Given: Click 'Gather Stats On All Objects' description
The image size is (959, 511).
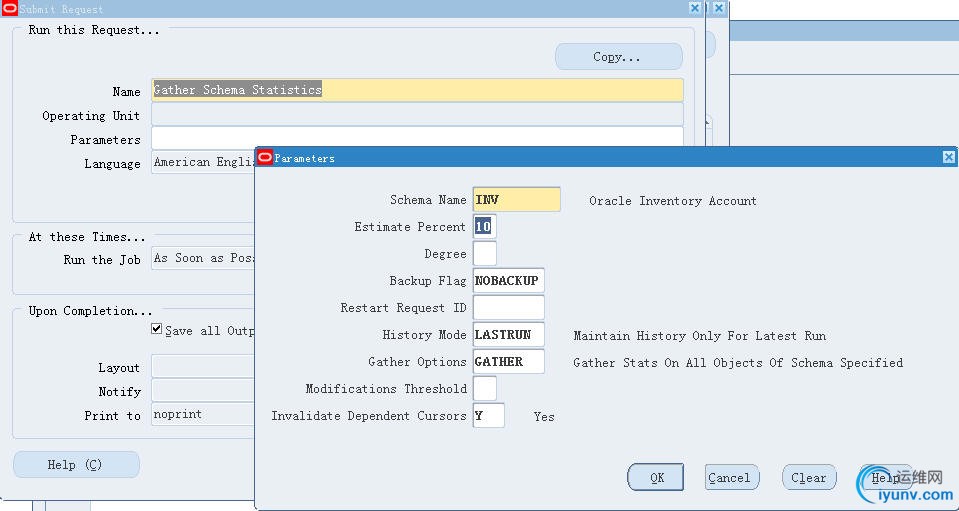Looking at the screenshot, I should tap(738, 362).
